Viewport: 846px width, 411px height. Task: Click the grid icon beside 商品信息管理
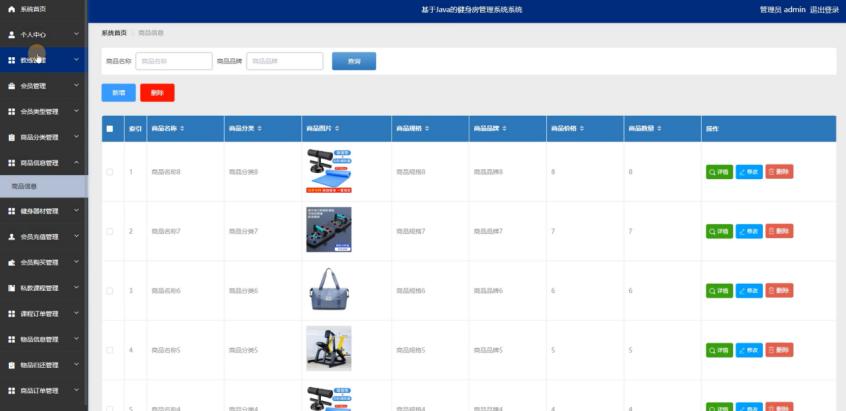(11, 163)
